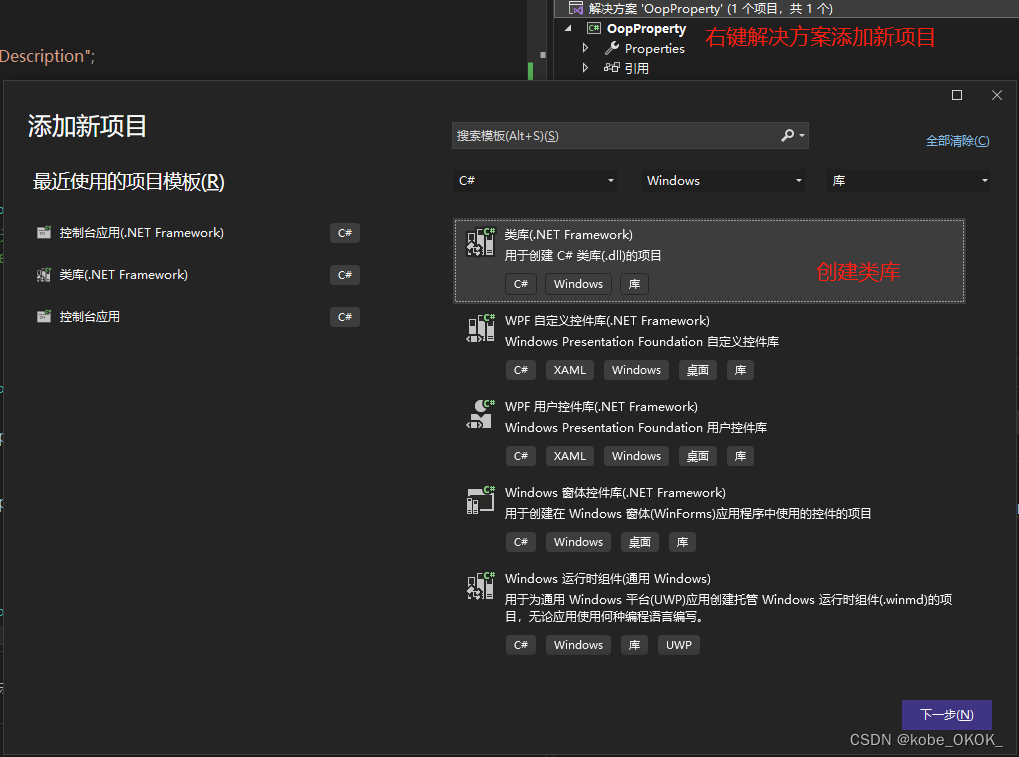Select Windows 运行时组件(通用 Windows) template
Viewport: 1019px width, 757px height.
pyautogui.click(x=709, y=613)
